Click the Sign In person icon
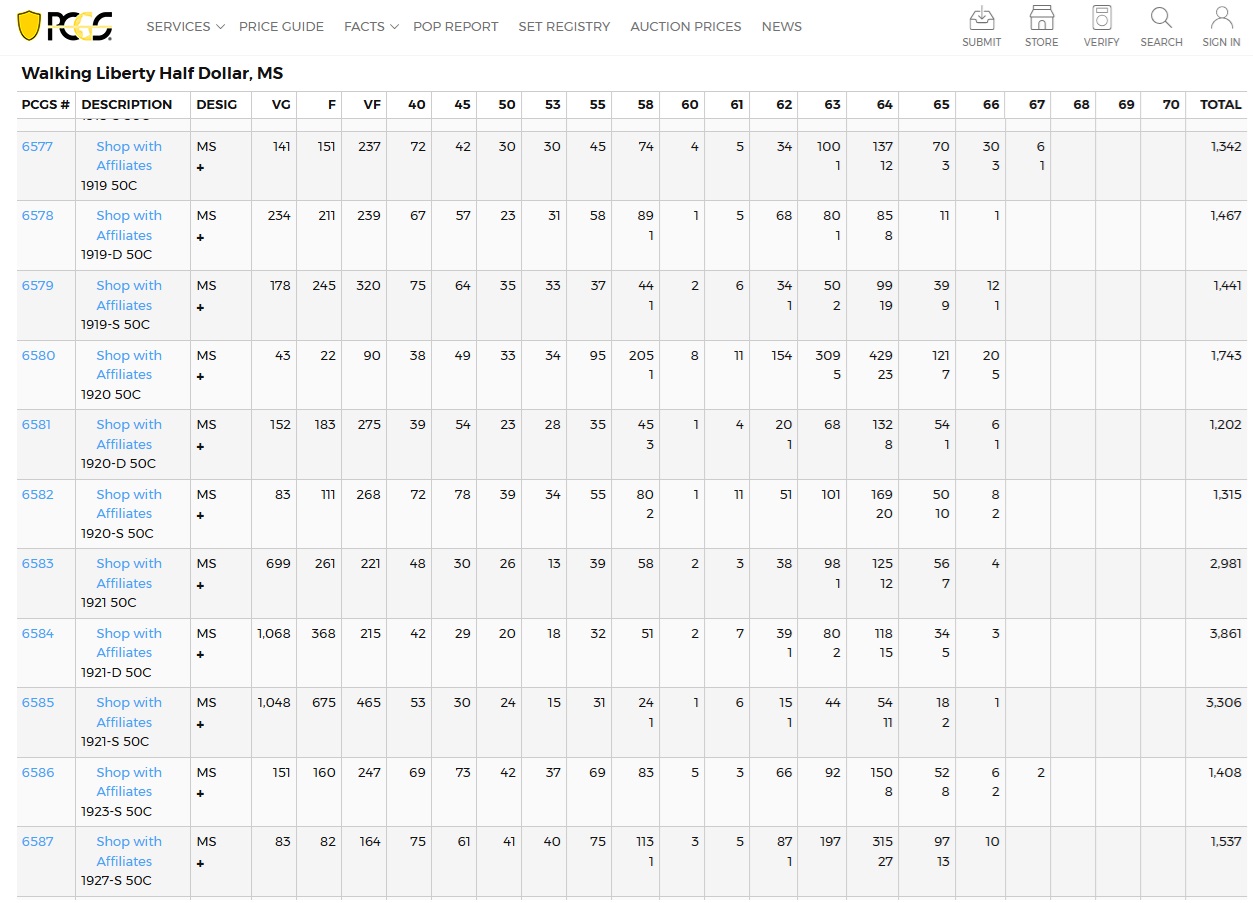This screenshot has width=1253, height=903. coord(1221,19)
